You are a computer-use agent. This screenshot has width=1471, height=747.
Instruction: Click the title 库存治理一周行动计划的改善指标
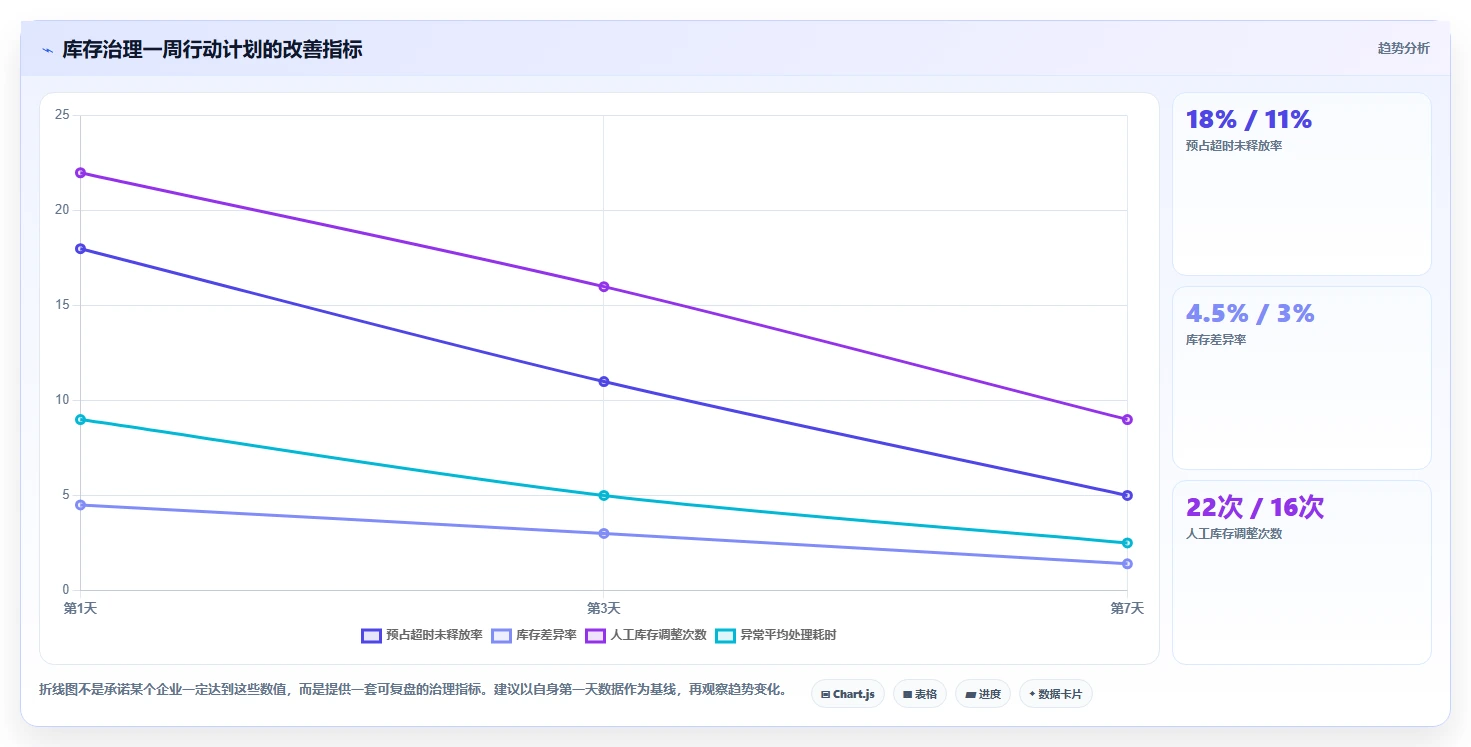[212, 50]
